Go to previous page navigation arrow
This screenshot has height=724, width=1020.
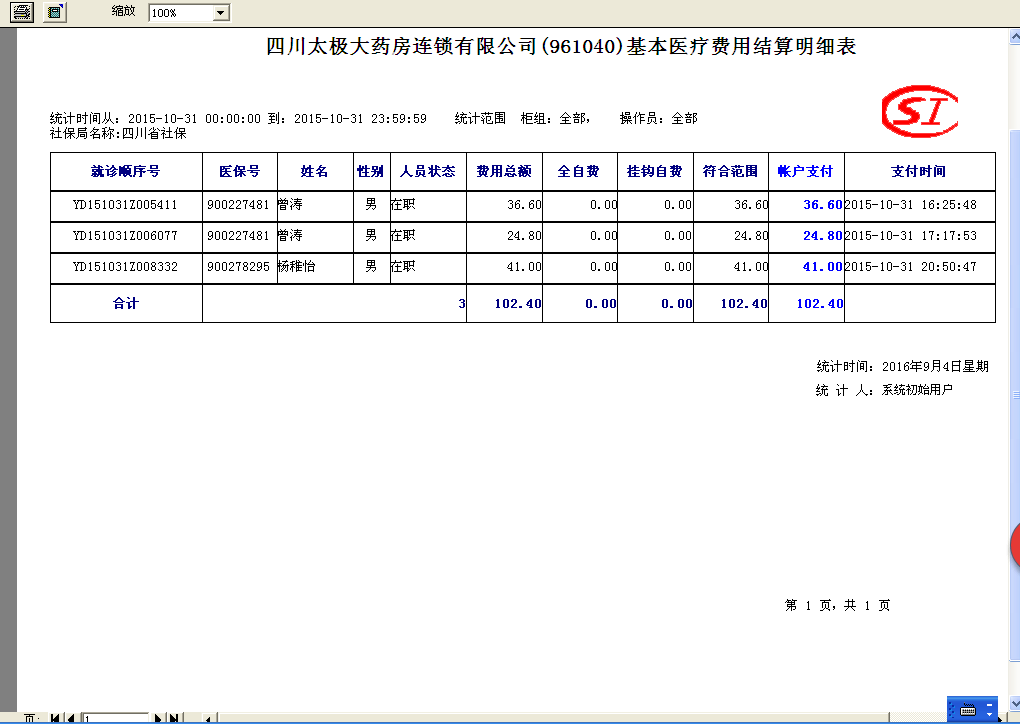[71, 718]
